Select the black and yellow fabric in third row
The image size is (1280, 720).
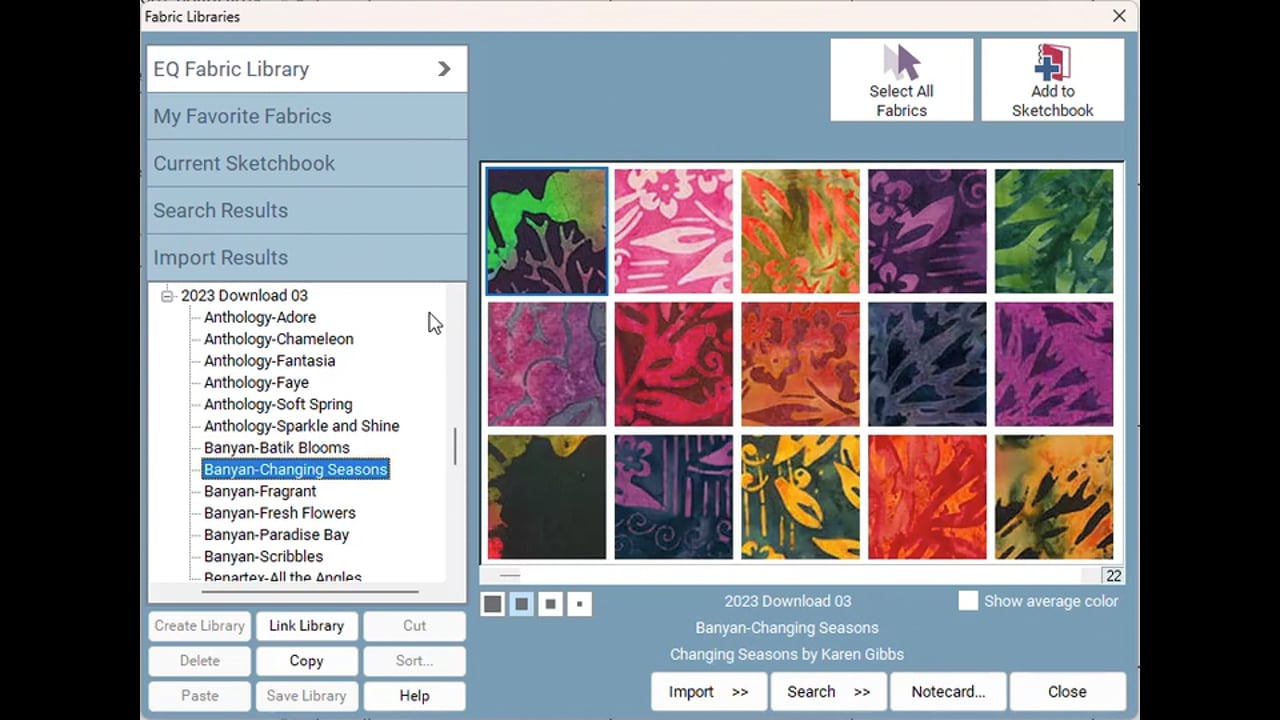click(547, 497)
